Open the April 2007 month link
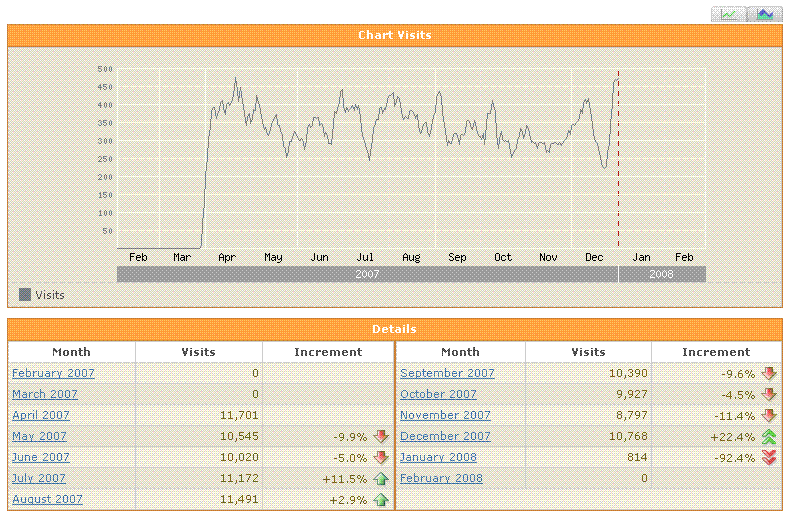788x515 pixels. click(x=39, y=415)
